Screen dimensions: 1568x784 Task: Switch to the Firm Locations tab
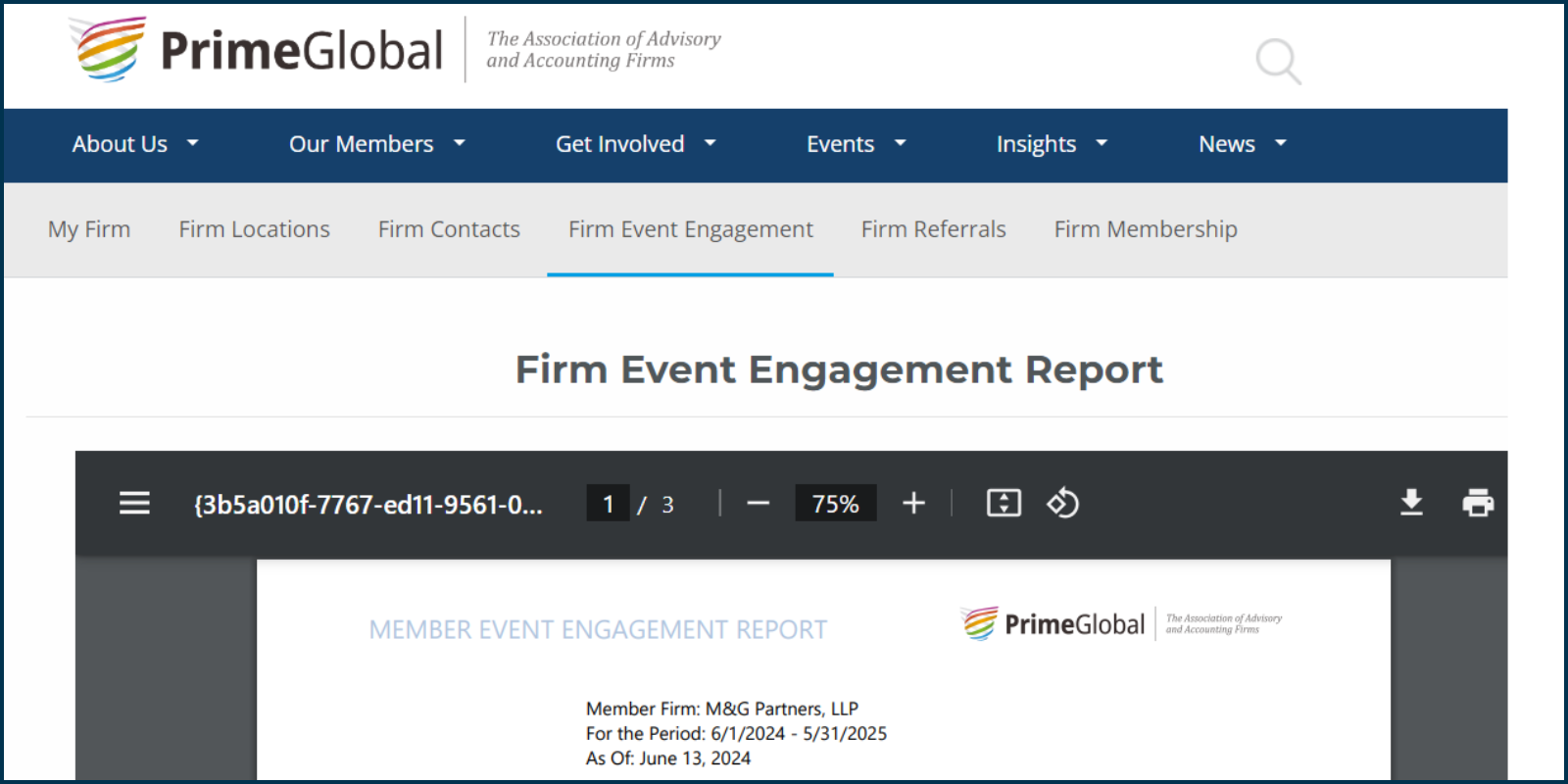(254, 229)
